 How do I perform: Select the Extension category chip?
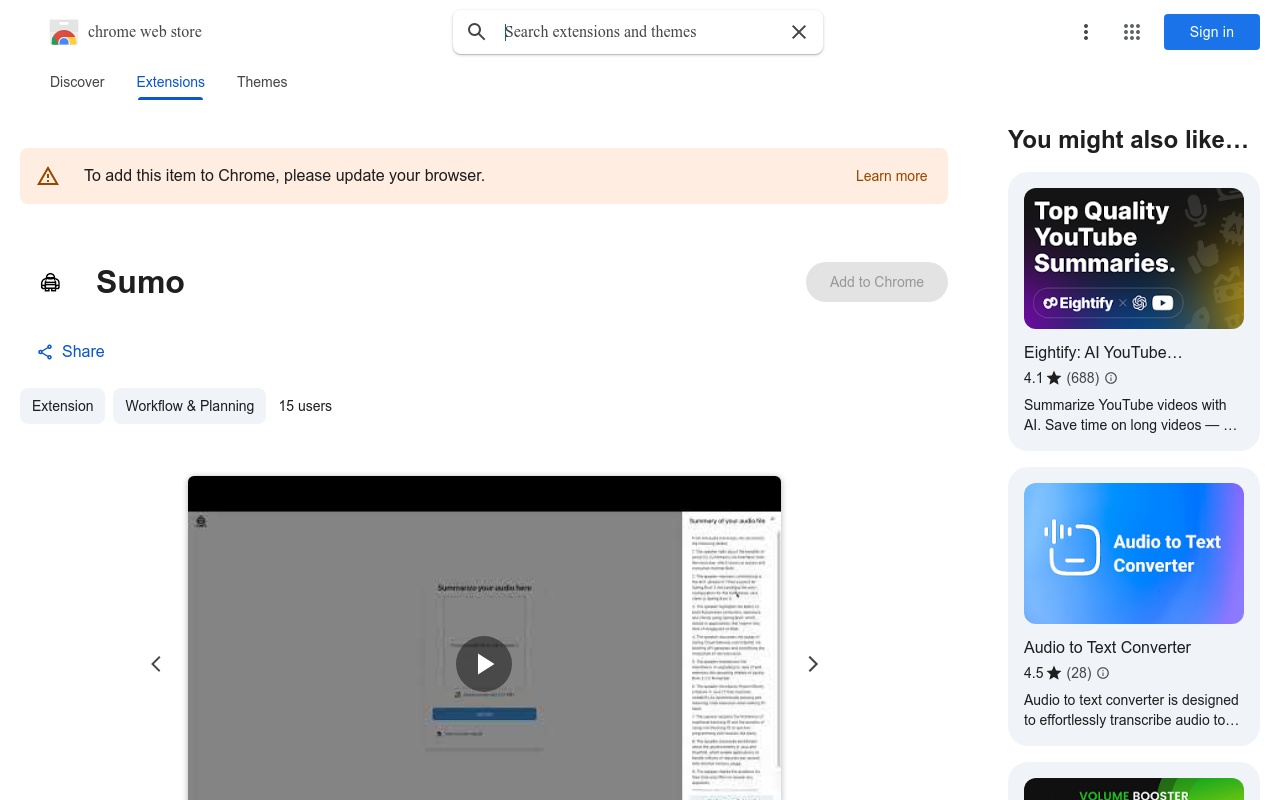(x=62, y=406)
